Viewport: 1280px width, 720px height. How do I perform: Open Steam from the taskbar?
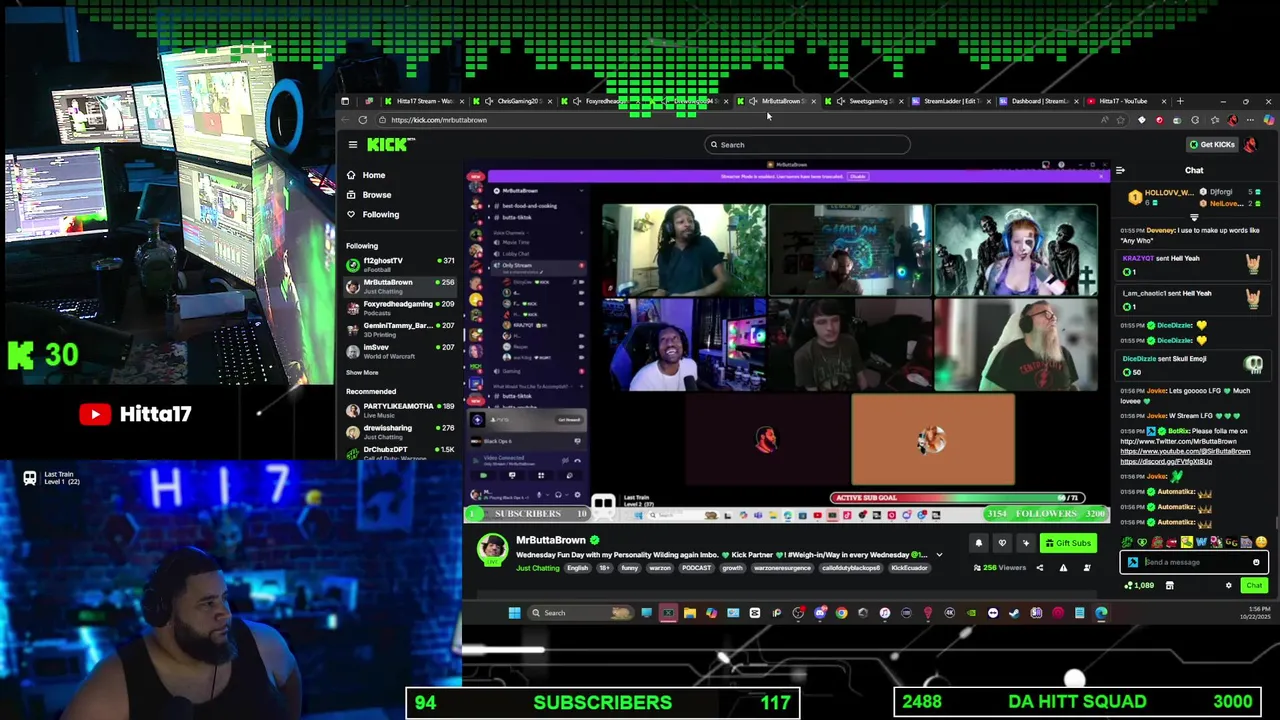coord(1015,613)
